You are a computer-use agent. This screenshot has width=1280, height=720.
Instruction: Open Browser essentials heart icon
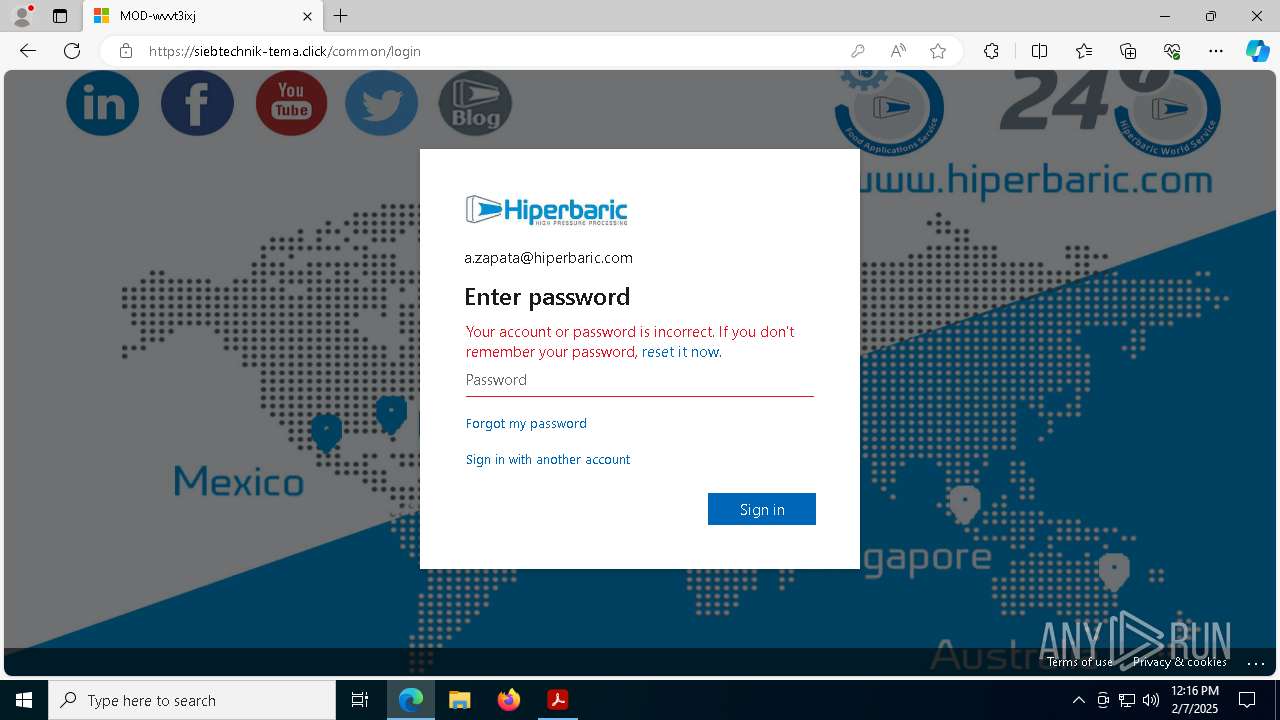1172,51
